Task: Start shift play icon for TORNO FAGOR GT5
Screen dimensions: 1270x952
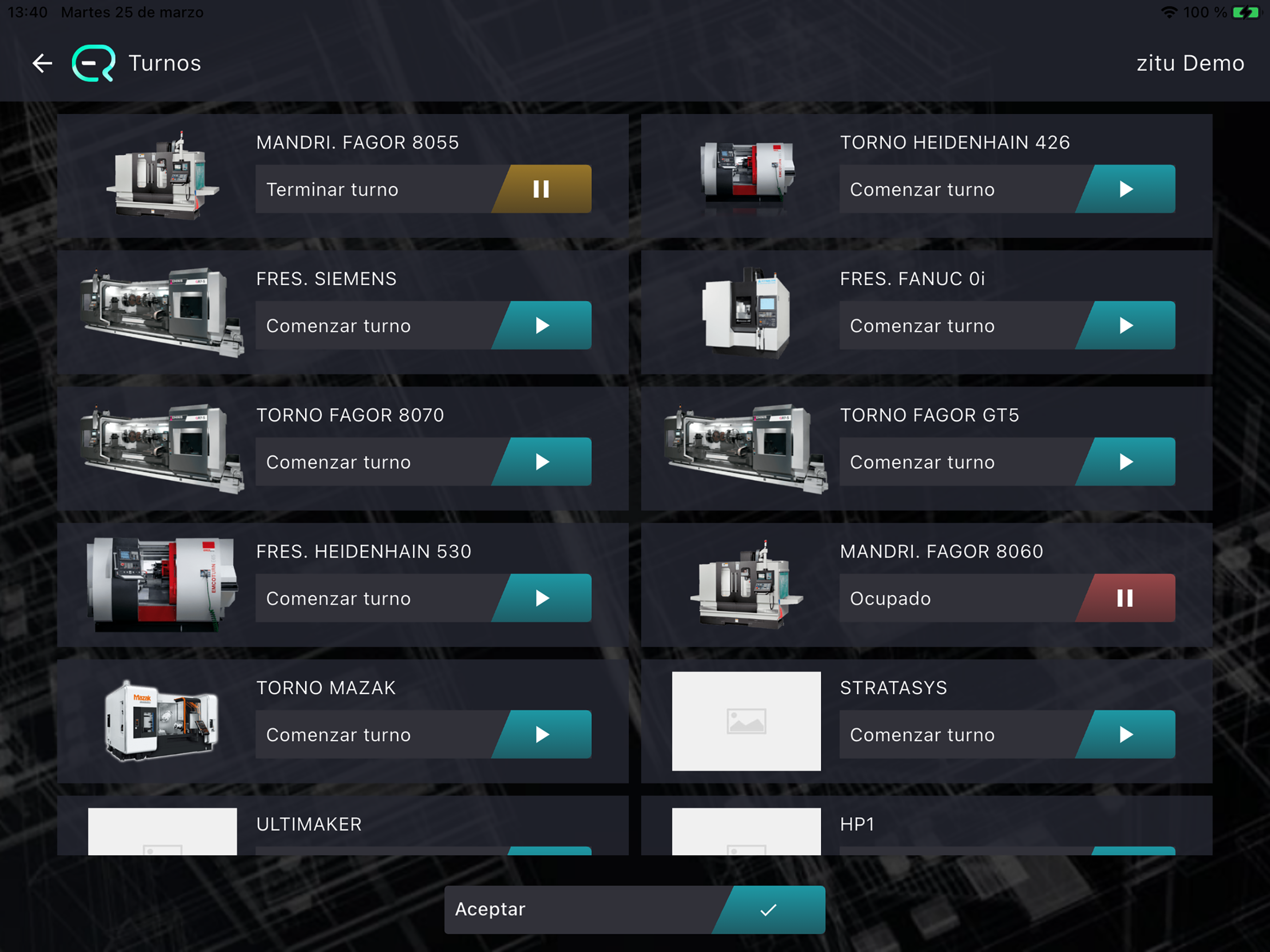Action: [x=1125, y=462]
